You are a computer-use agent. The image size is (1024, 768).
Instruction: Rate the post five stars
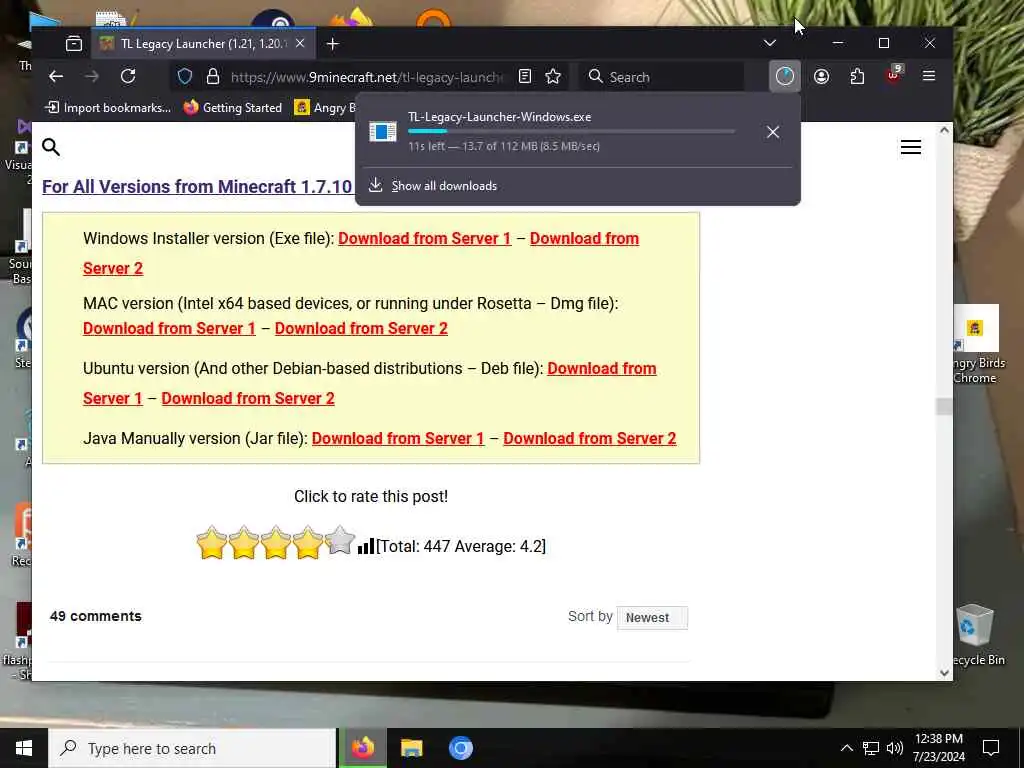(340, 541)
